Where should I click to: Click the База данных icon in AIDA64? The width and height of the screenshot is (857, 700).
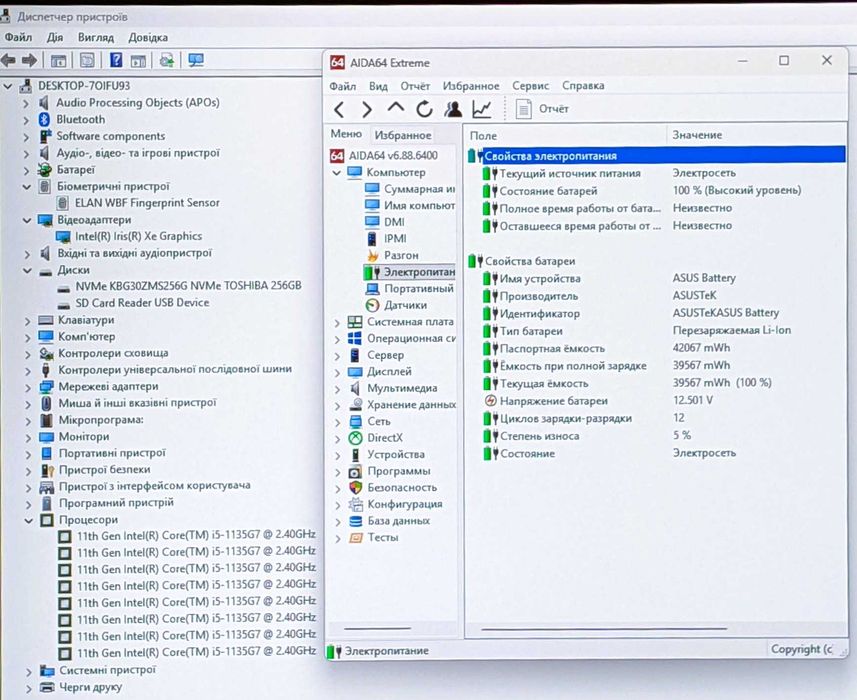click(355, 521)
